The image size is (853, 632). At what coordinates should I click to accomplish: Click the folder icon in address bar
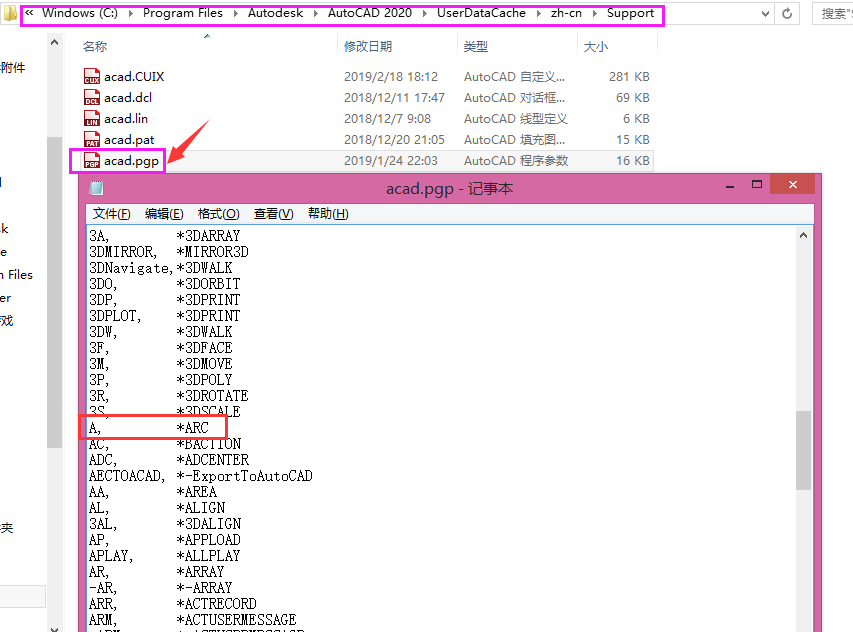(9, 14)
